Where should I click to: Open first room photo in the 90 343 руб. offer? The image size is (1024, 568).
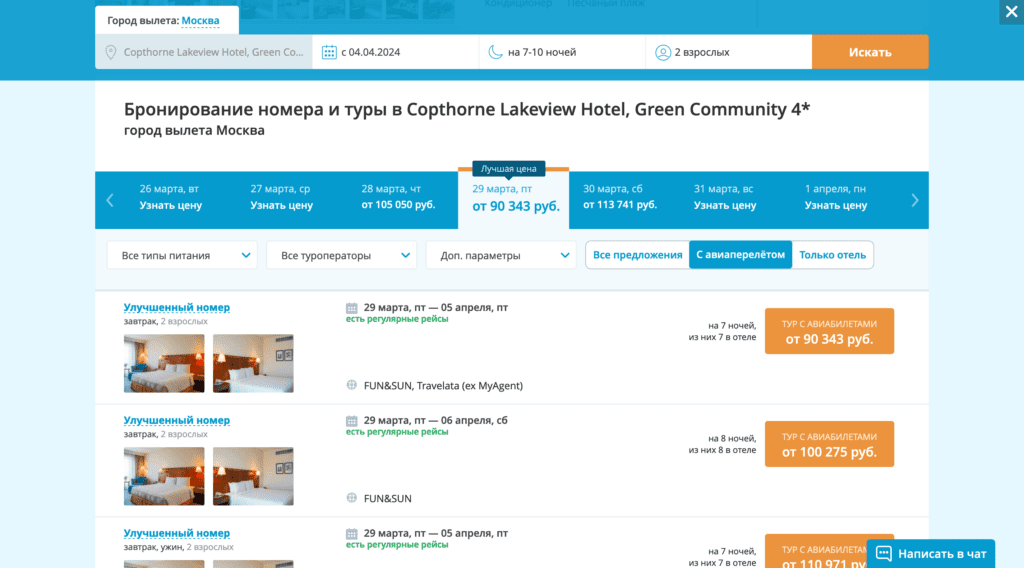164,364
